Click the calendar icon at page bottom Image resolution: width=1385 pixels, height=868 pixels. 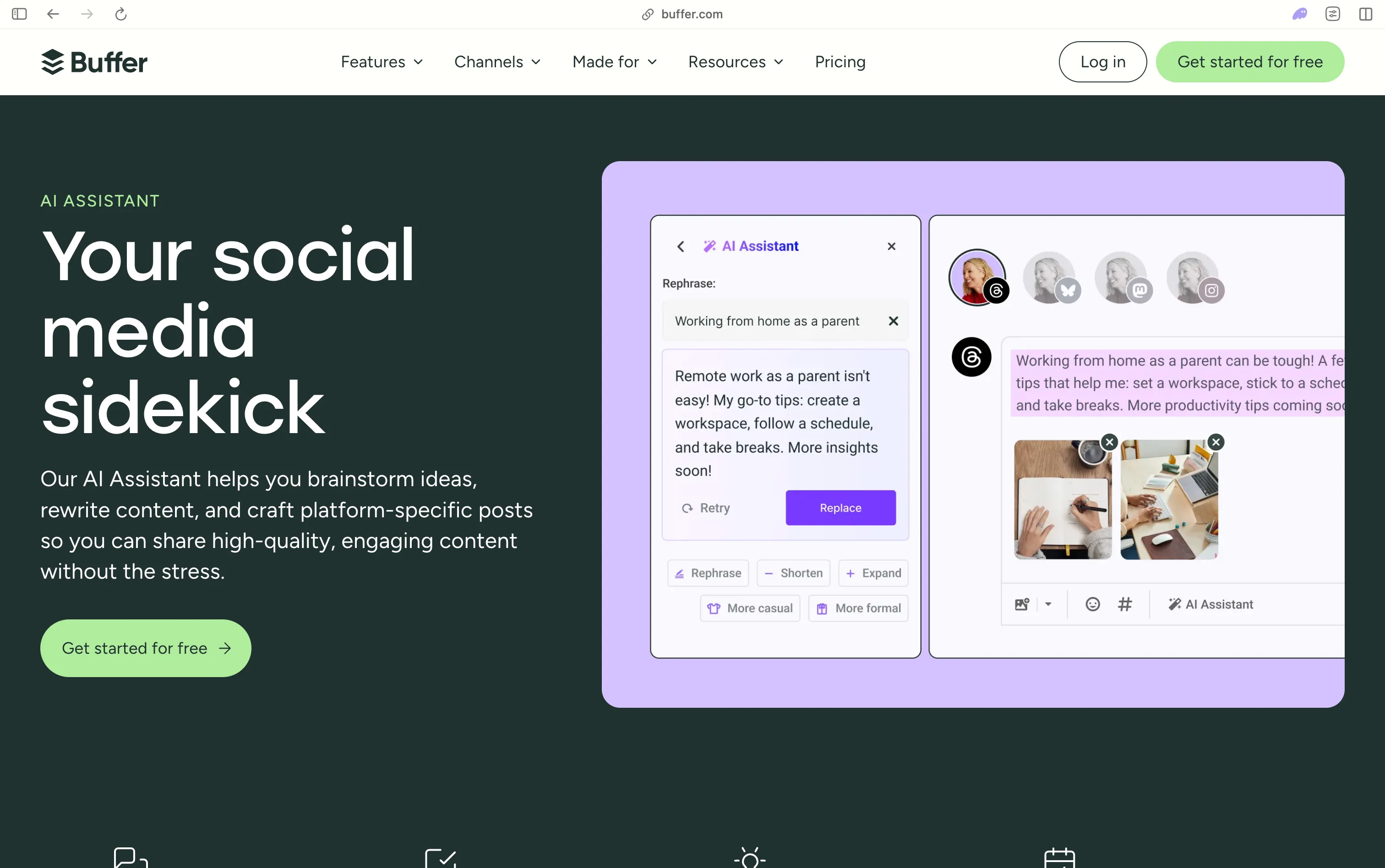point(1059,857)
